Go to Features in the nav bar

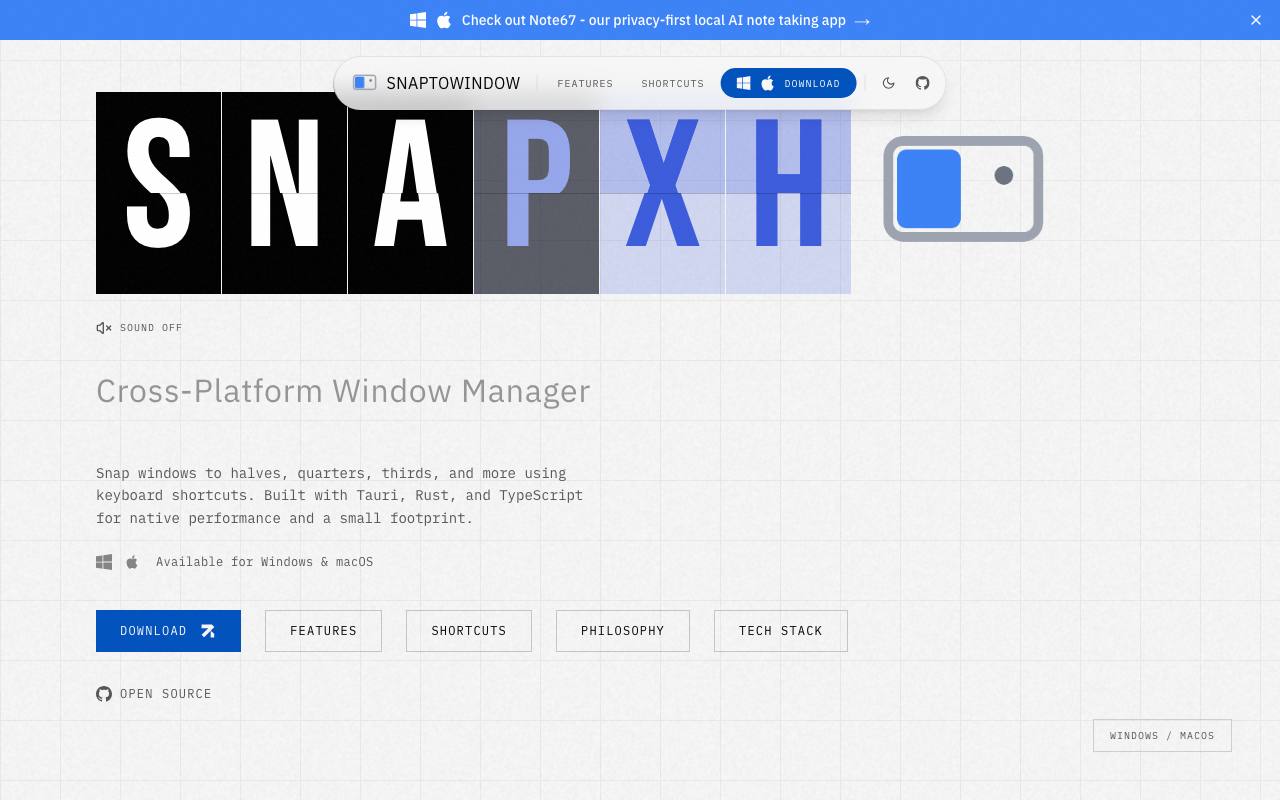click(585, 84)
